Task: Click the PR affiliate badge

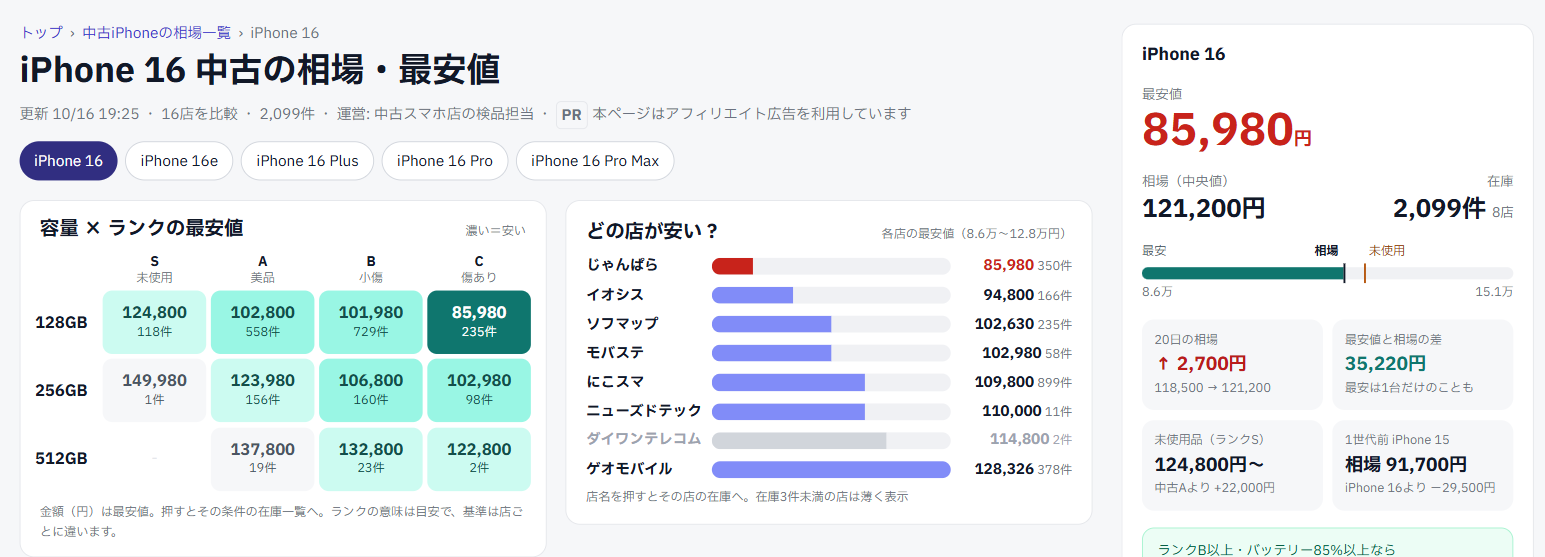Action: (x=571, y=115)
